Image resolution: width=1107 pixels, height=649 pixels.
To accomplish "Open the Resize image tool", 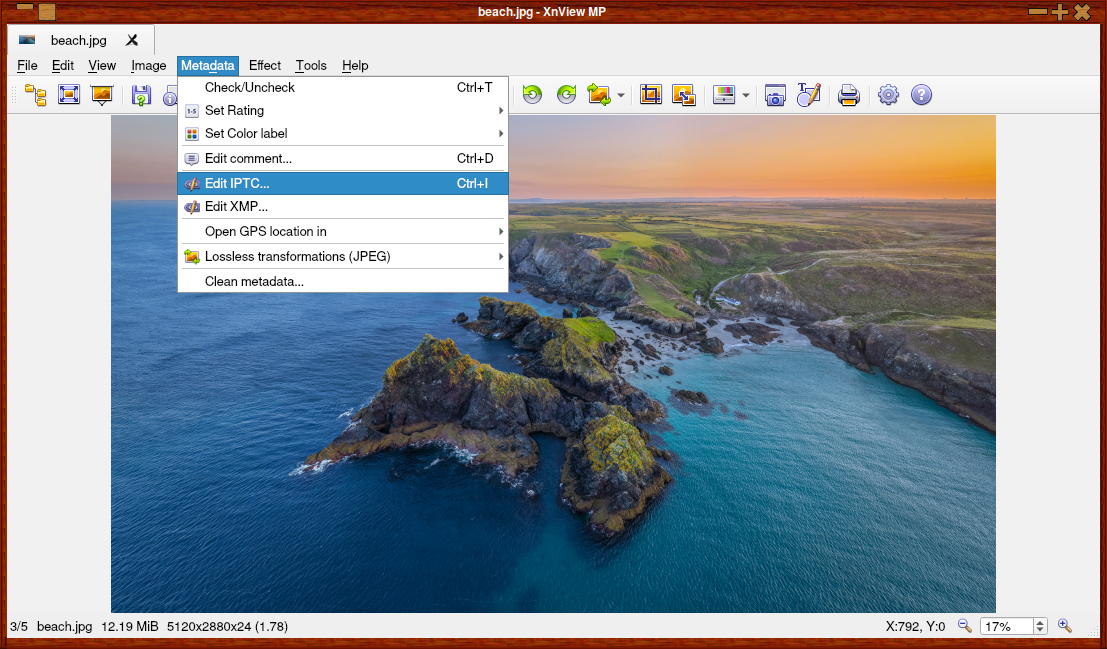I will coord(684,94).
